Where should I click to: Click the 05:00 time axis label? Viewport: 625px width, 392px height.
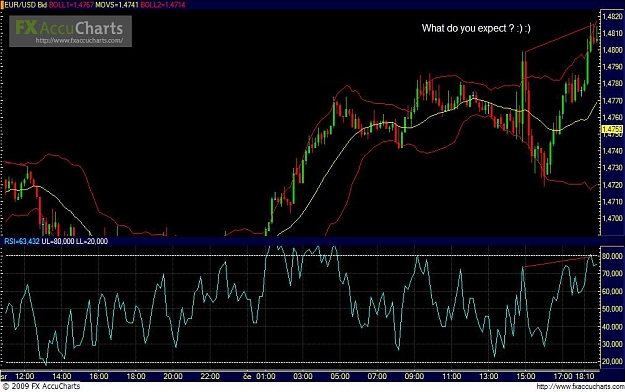[x=340, y=376]
